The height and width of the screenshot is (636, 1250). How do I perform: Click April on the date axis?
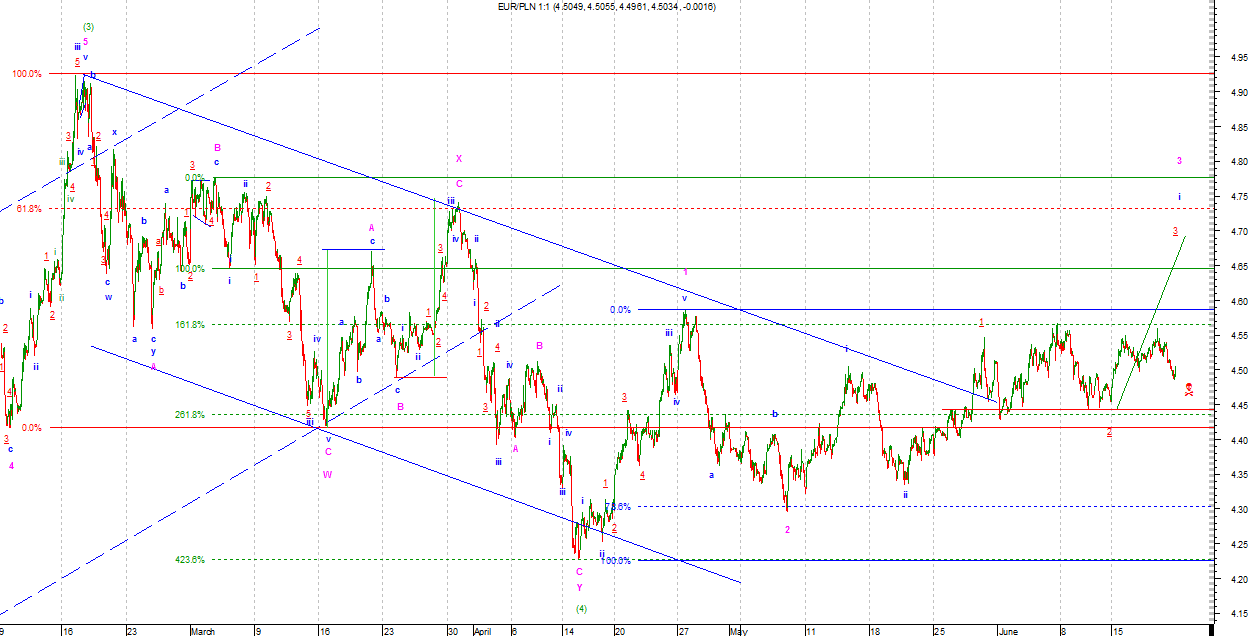click(482, 631)
